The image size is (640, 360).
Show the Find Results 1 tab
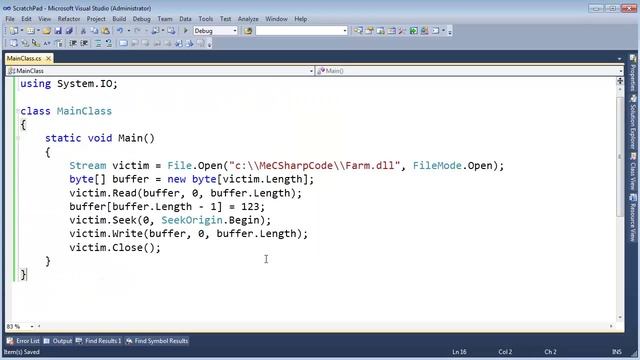tap(99, 341)
